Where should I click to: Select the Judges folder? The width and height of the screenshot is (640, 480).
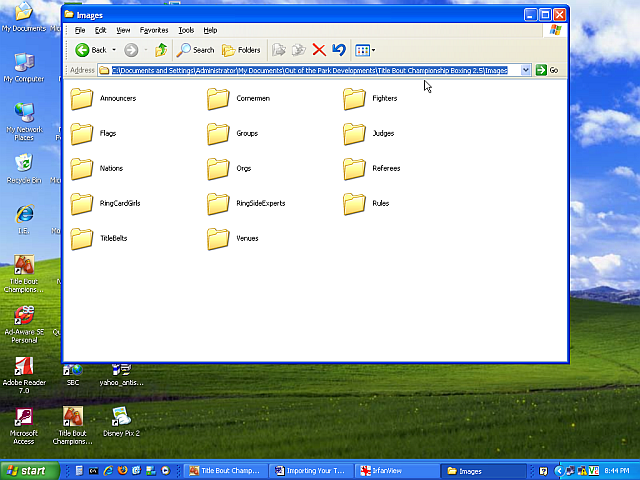click(x=369, y=133)
